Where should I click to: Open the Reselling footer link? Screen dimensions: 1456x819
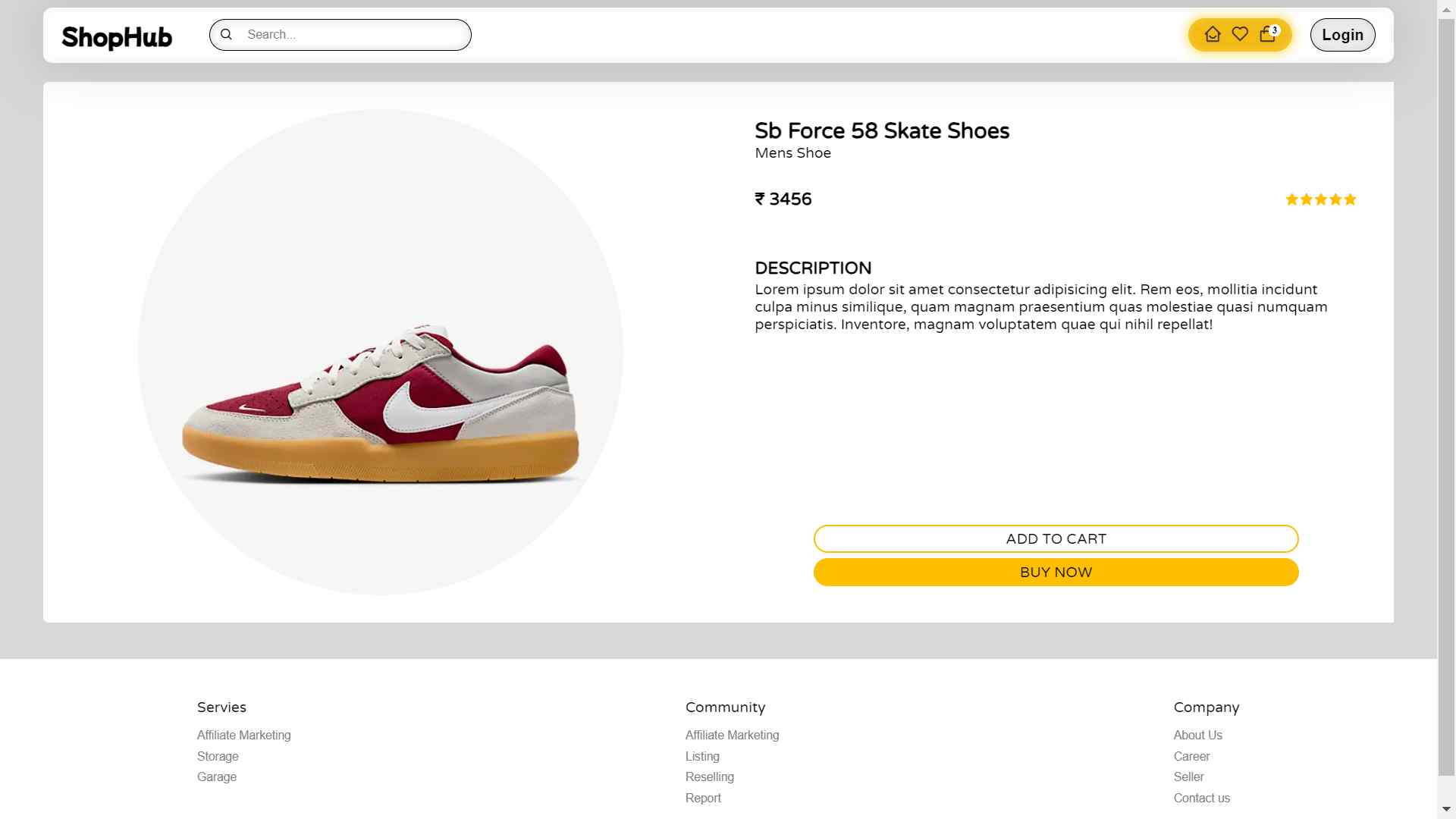[710, 777]
